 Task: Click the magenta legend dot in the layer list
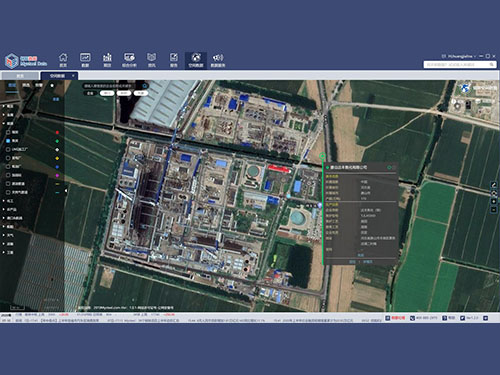(57, 175)
